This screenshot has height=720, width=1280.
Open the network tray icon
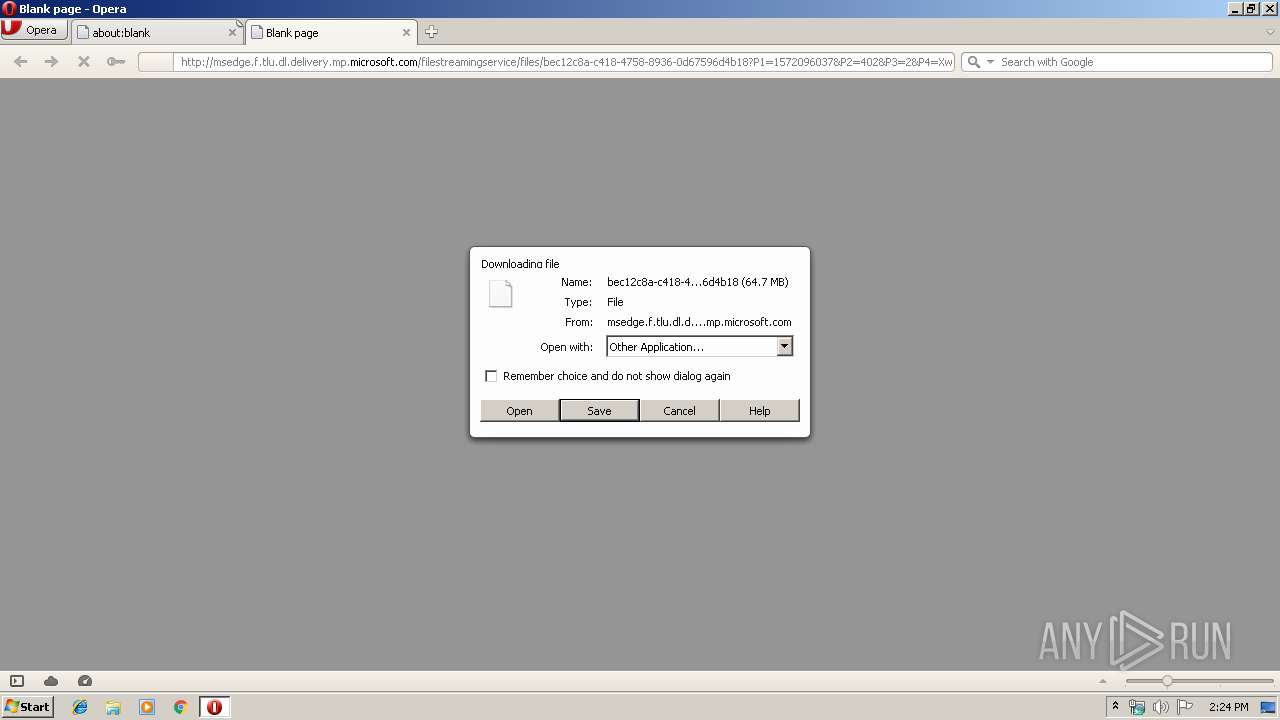tap(1137, 707)
